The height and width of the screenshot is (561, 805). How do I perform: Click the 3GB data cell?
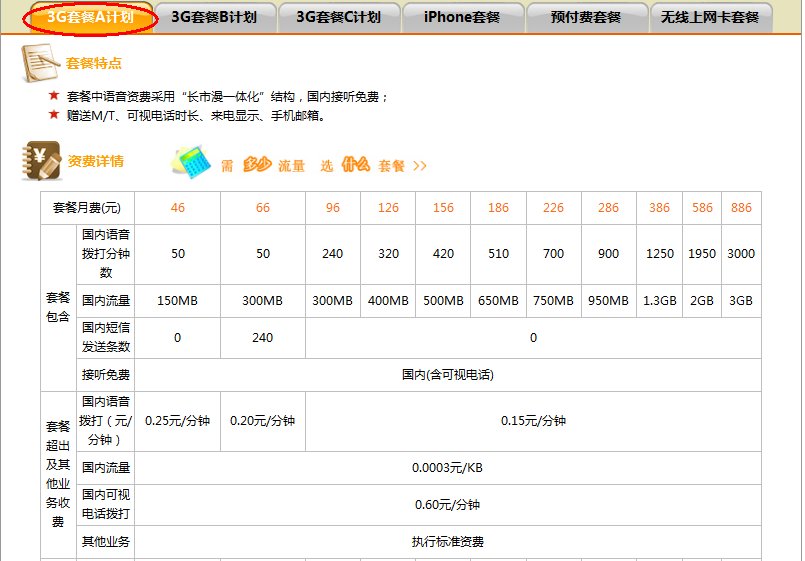coord(741,301)
